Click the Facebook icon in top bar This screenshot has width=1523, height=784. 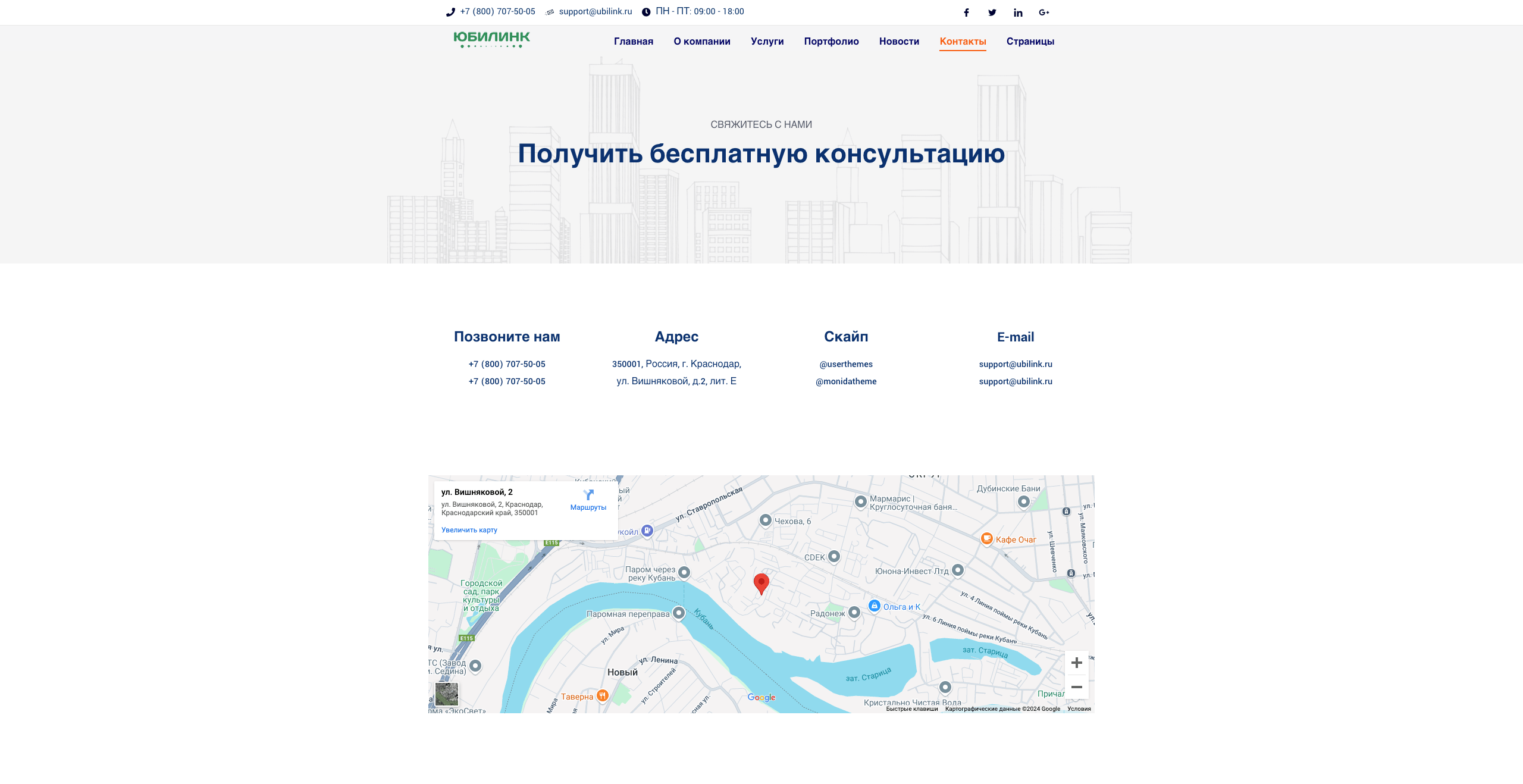click(x=966, y=12)
